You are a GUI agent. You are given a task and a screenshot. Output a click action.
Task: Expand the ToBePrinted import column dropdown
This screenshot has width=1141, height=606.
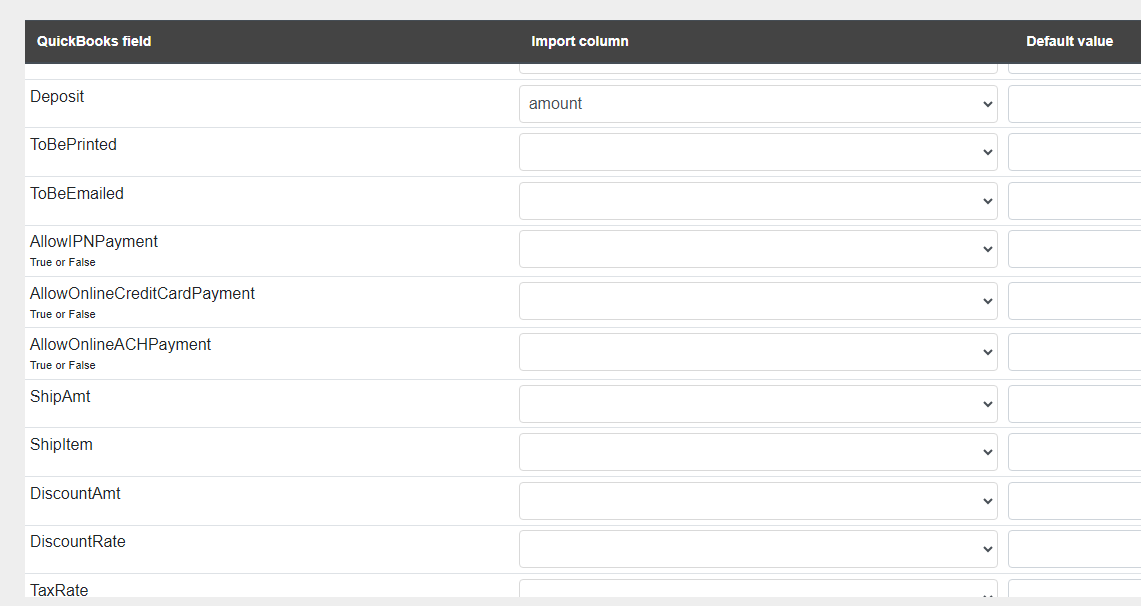click(758, 152)
